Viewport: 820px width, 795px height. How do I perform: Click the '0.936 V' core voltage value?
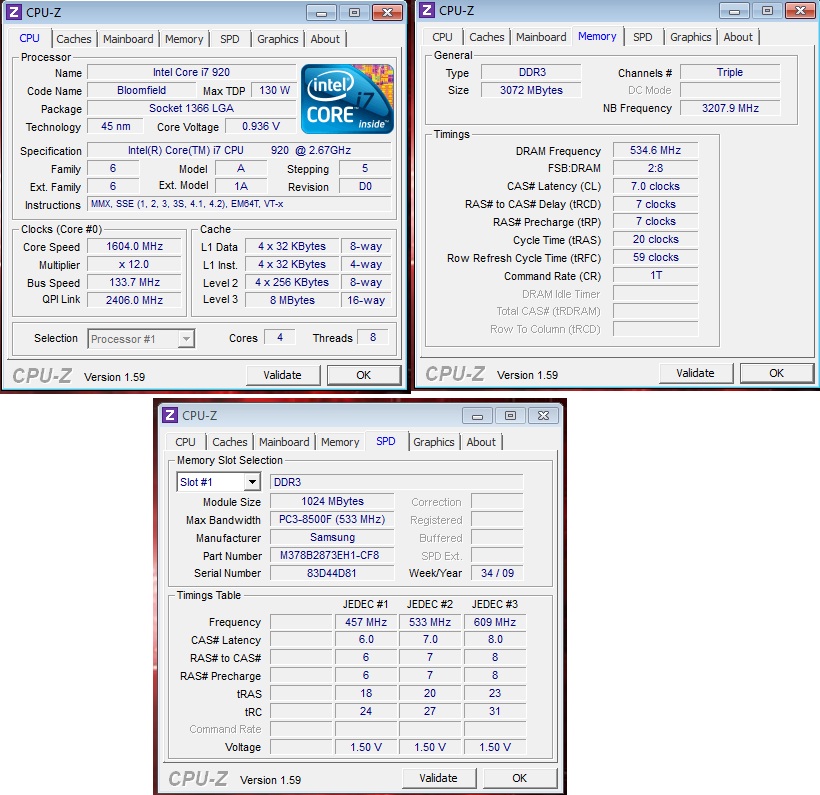pos(260,126)
